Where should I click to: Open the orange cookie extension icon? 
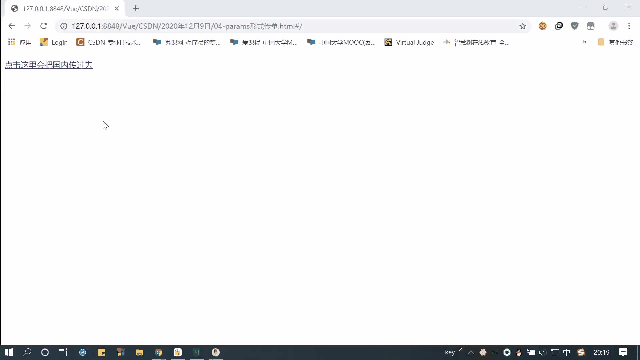[542, 26]
